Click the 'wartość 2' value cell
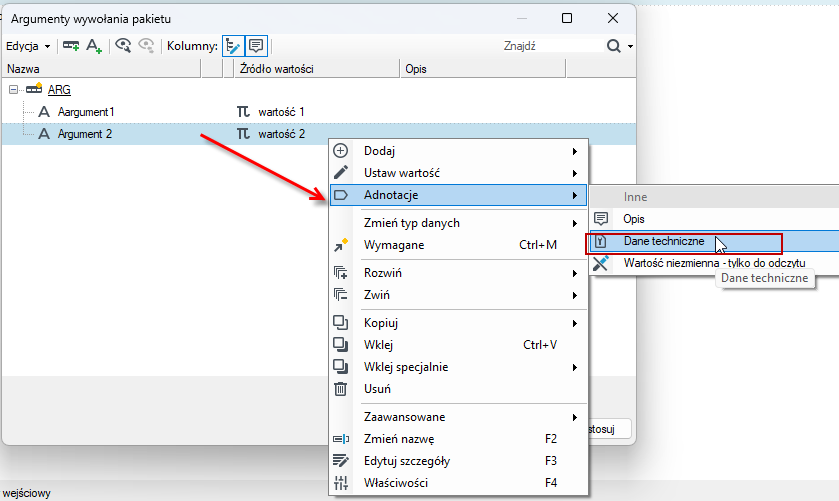Screen dimensions: 839x501 click(281, 134)
